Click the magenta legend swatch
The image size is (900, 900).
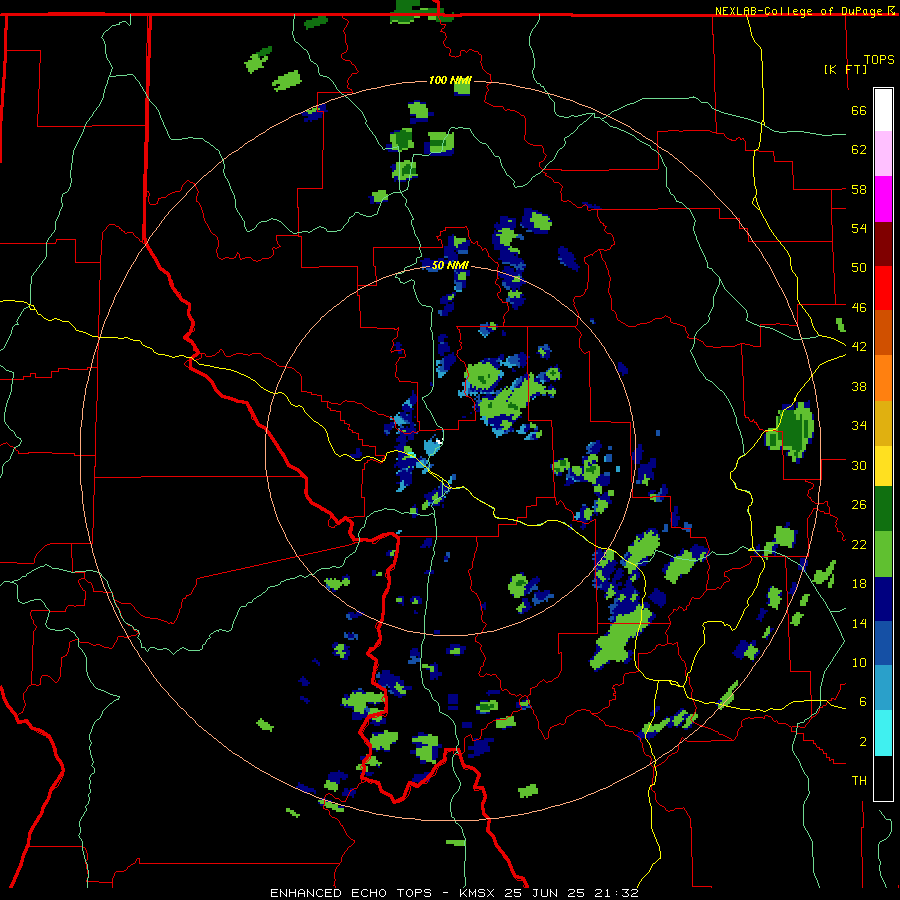pyautogui.click(x=883, y=199)
